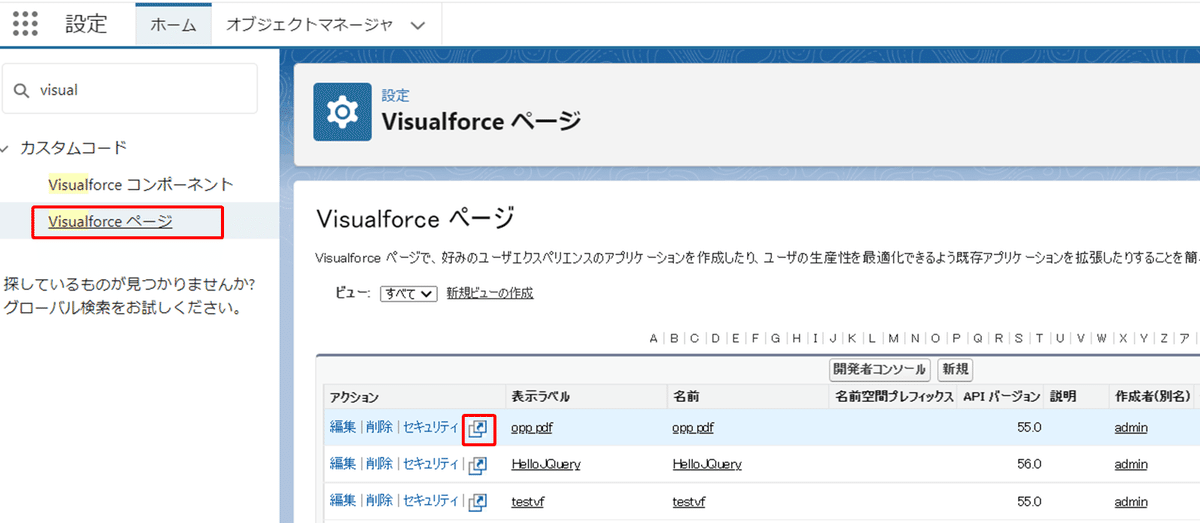Click the 開発者コンソール button

pyautogui.click(x=880, y=369)
